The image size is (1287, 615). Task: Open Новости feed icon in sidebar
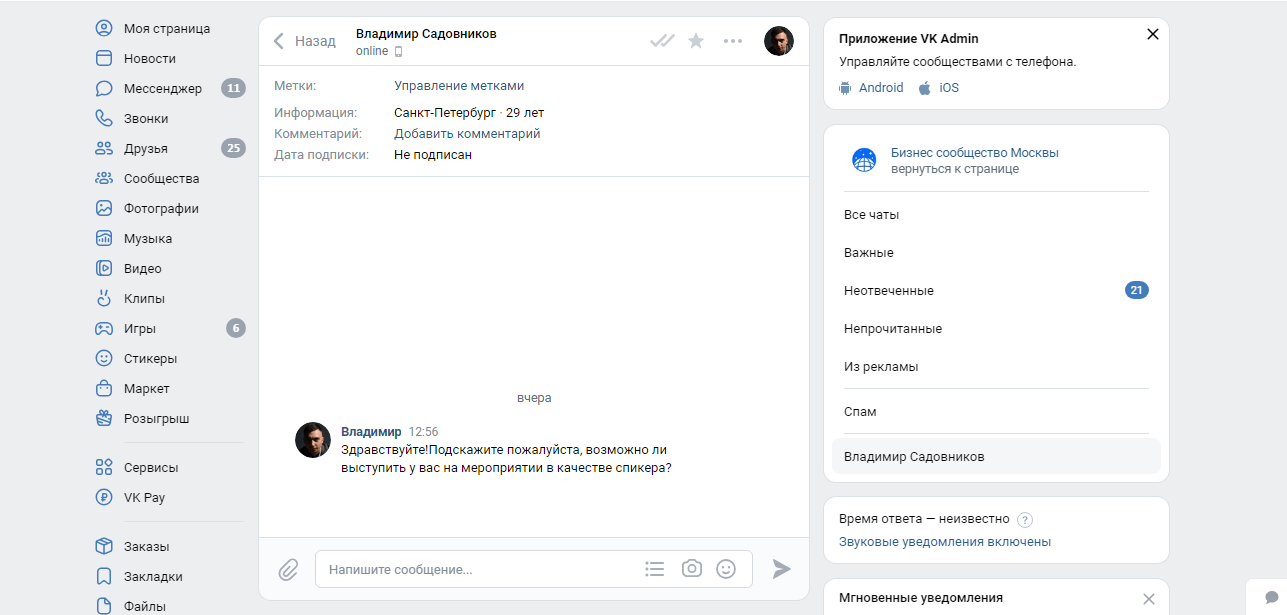point(104,58)
